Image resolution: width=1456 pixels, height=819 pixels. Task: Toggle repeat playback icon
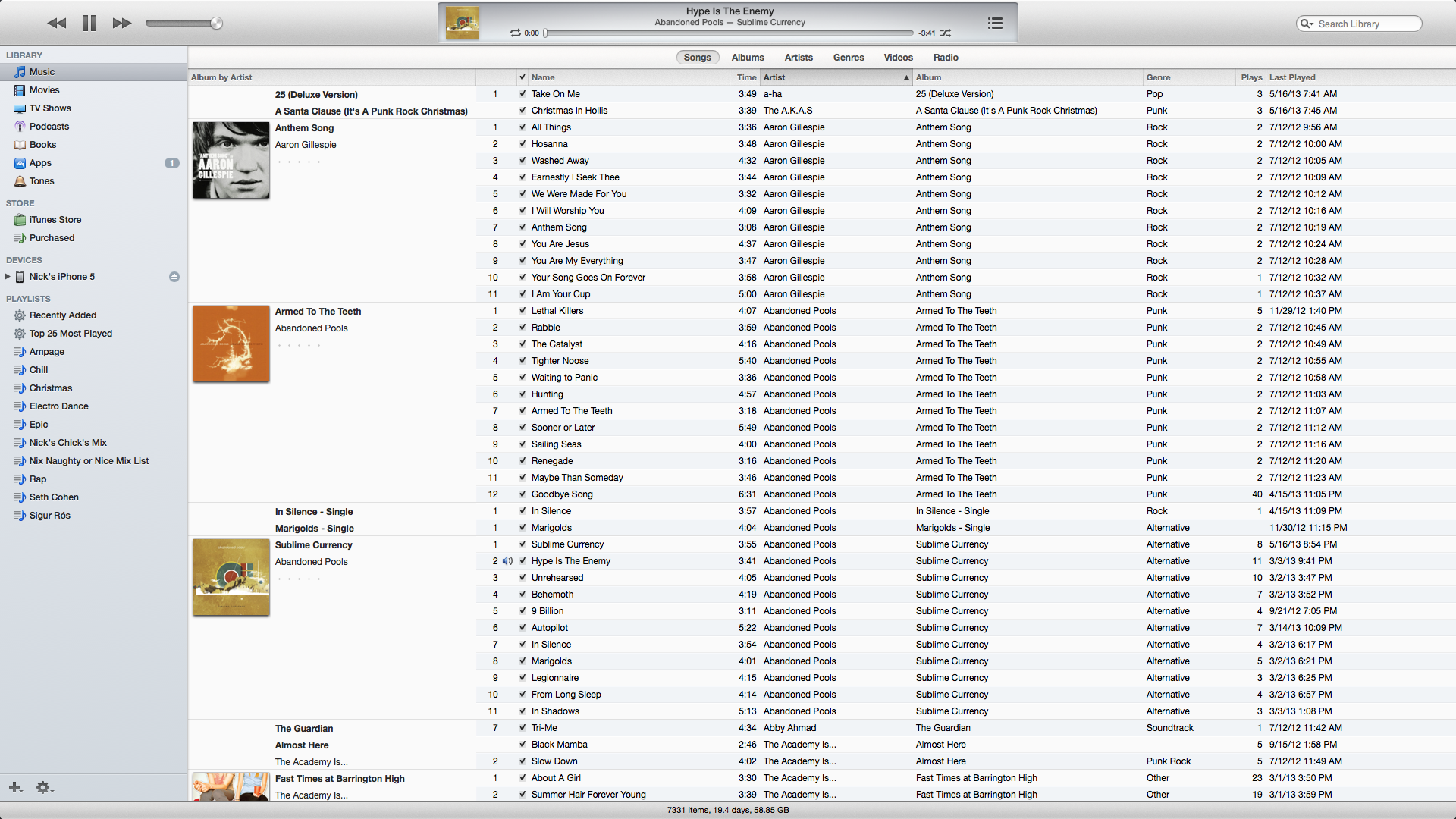coord(516,33)
